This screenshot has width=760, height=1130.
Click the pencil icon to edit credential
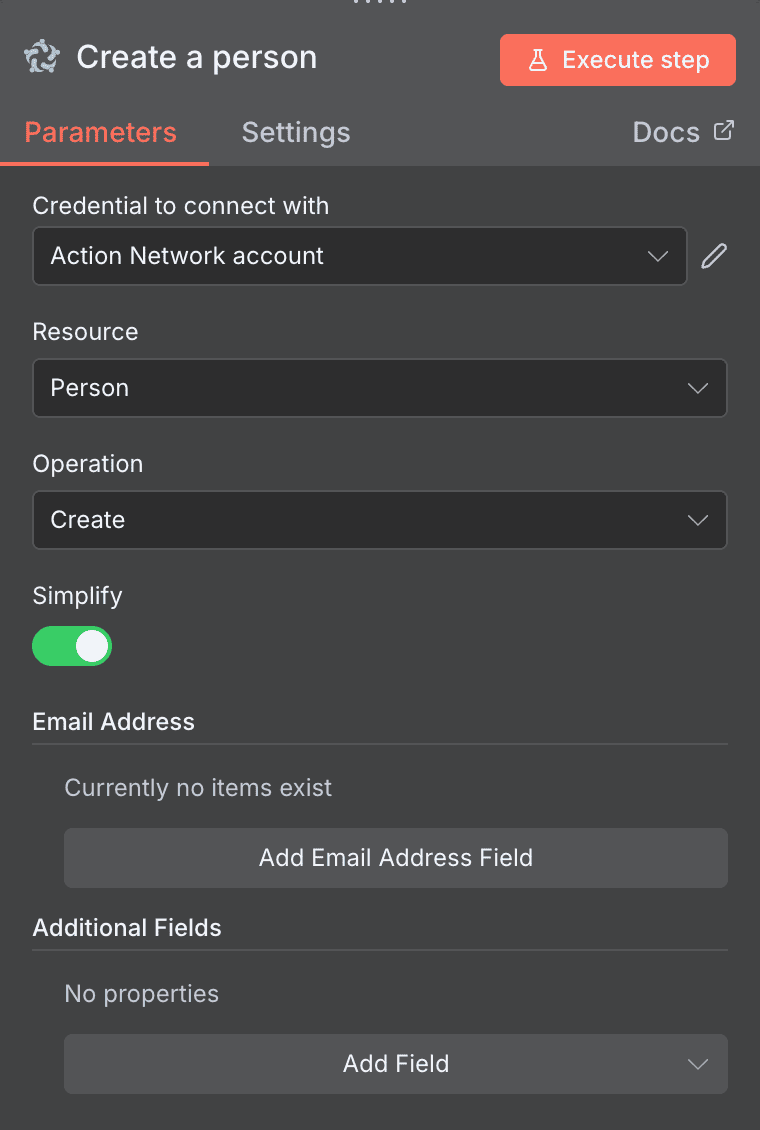click(713, 256)
